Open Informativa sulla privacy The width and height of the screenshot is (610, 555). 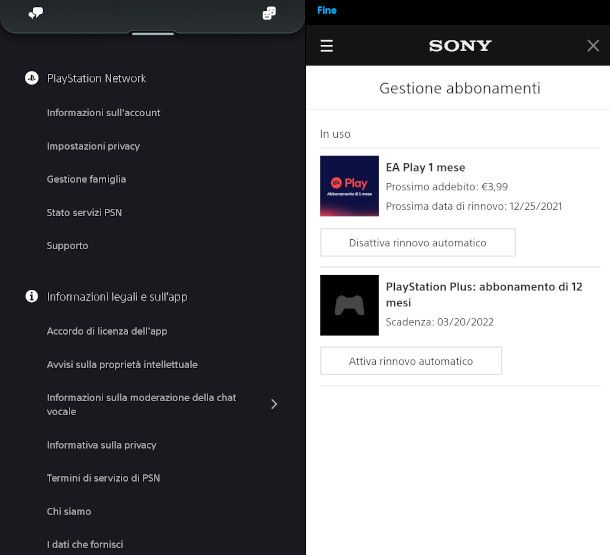click(102, 445)
